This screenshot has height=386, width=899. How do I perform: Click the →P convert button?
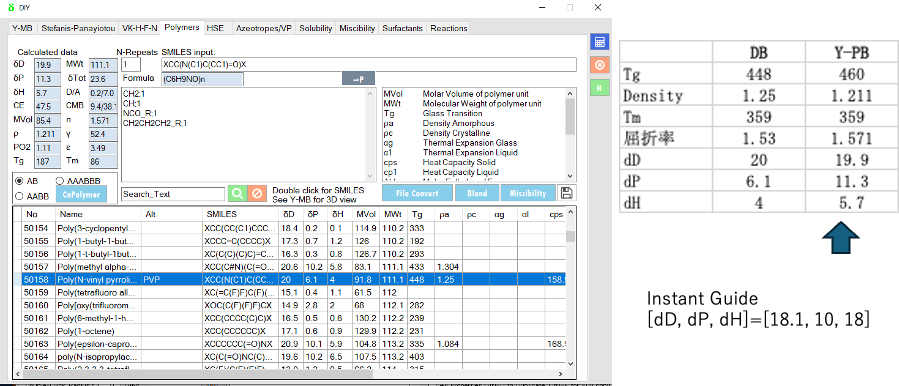point(358,79)
